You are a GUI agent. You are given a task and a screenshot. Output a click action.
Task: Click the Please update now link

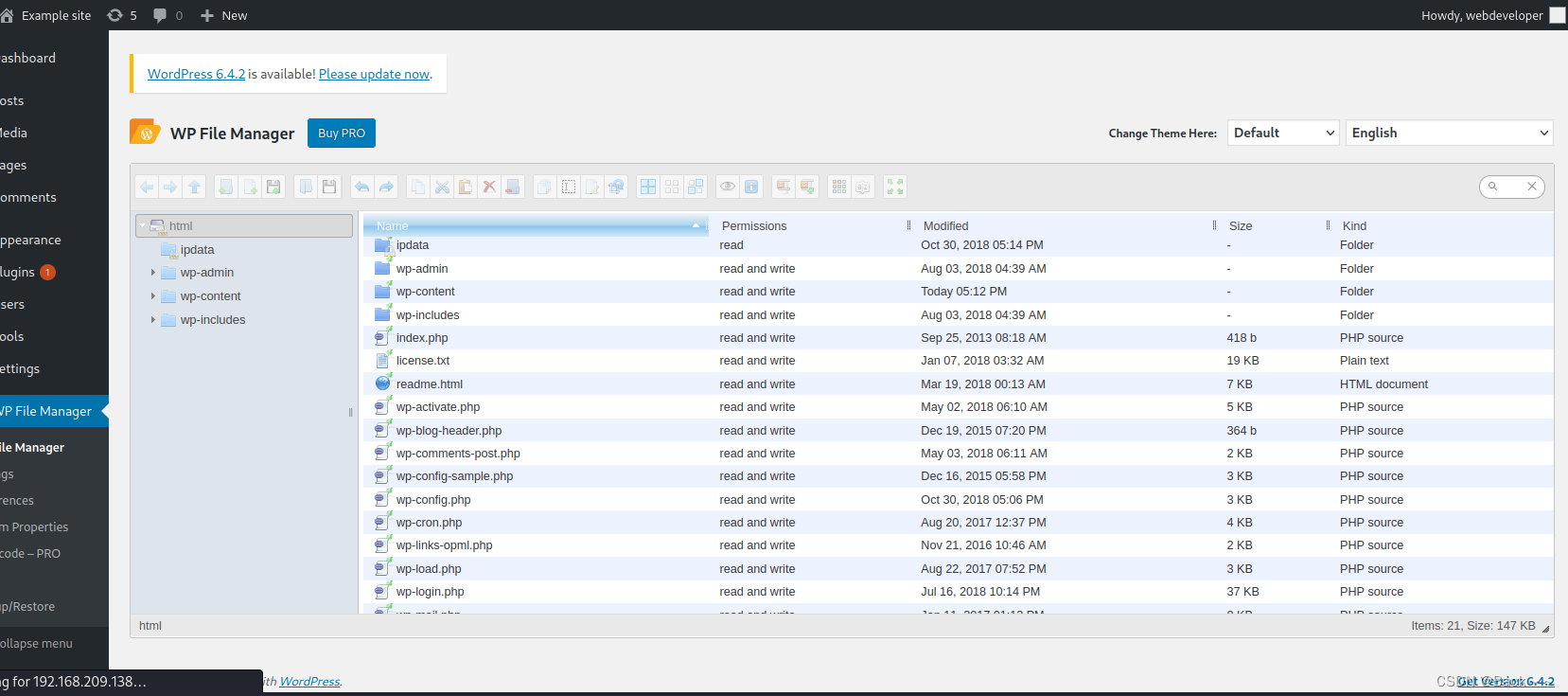click(x=374, y=74)
